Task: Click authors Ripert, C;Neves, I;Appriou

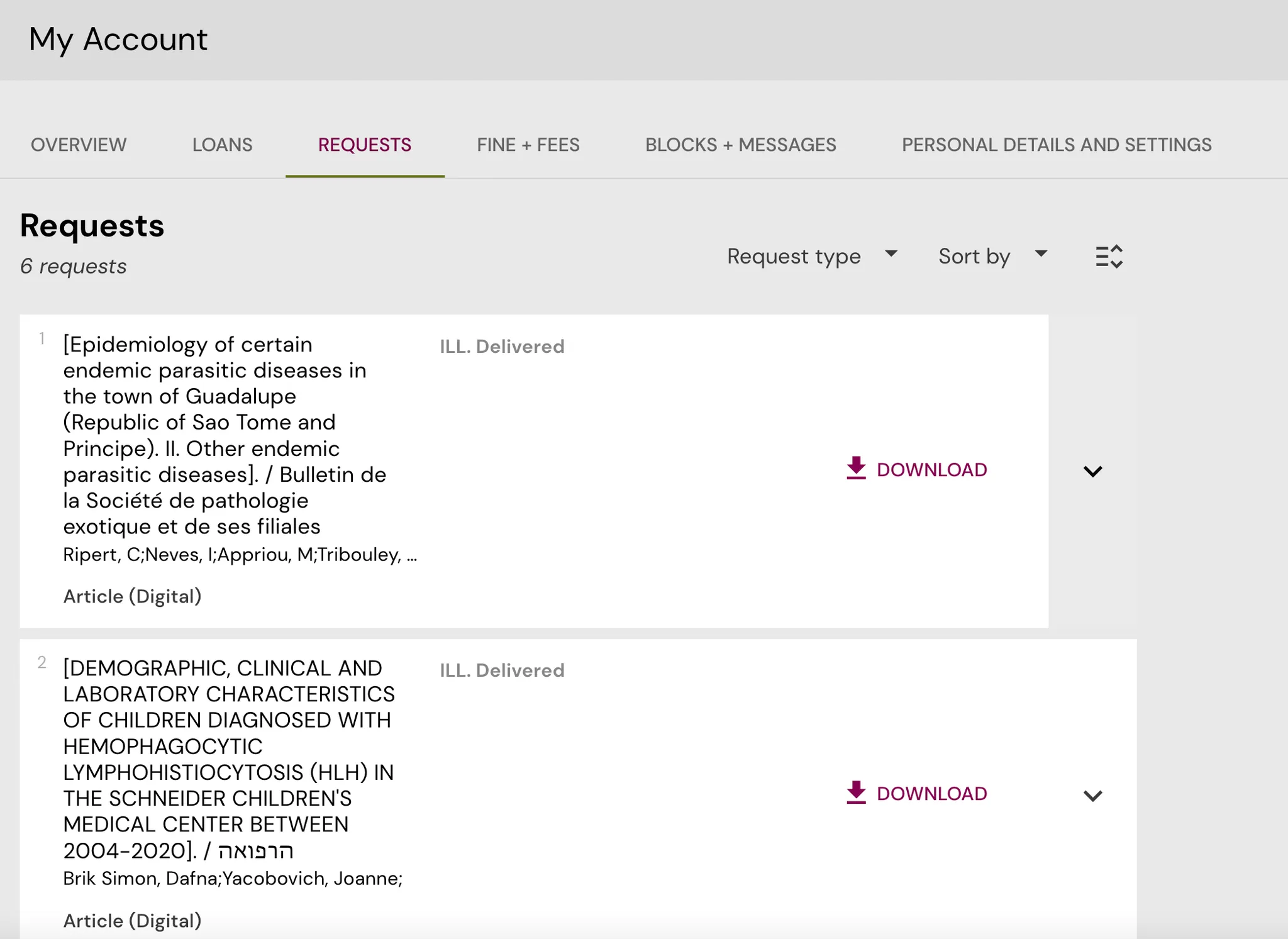Action: coord(240,555)
